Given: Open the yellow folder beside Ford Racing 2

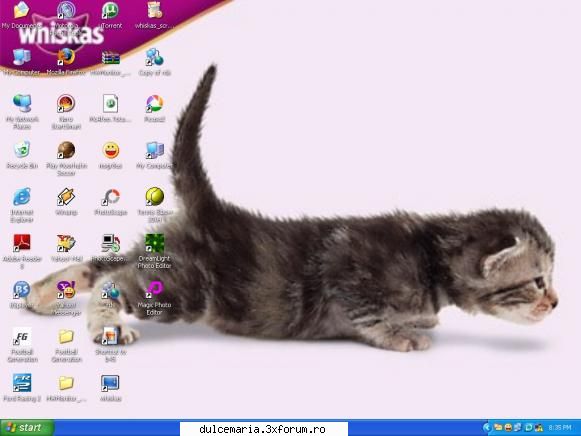Looking at the screenshot, I should pyautogui.click(x=66, y=383).
